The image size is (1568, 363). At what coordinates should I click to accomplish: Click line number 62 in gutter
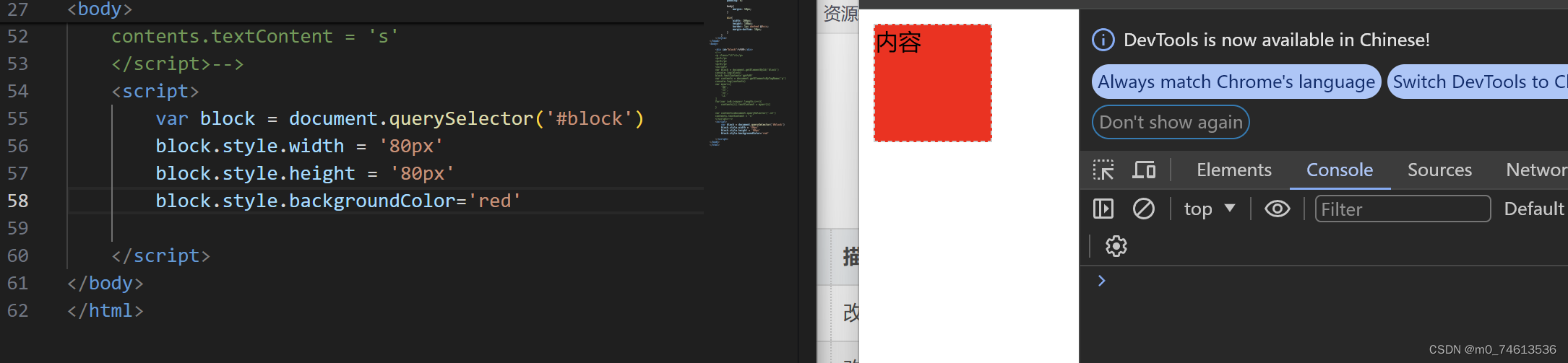click(18, 310)
